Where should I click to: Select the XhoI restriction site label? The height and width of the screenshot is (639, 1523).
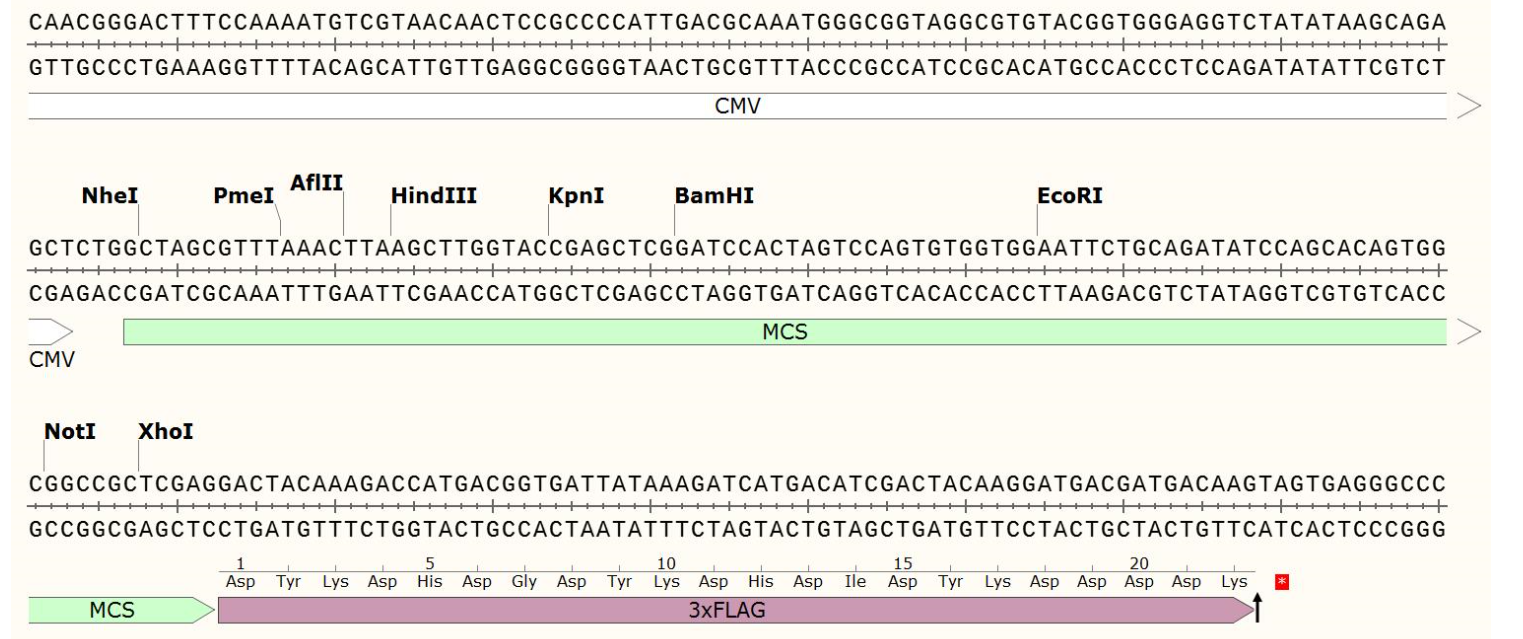point(165,433)
